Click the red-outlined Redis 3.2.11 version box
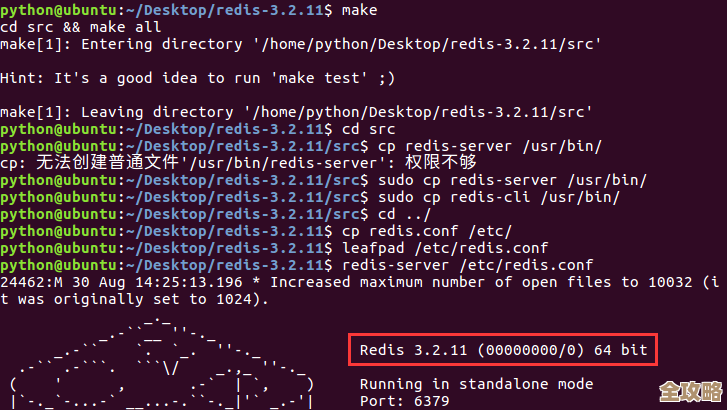The width and height of the screenshot is (727, 410). click(x=503, y=350)
